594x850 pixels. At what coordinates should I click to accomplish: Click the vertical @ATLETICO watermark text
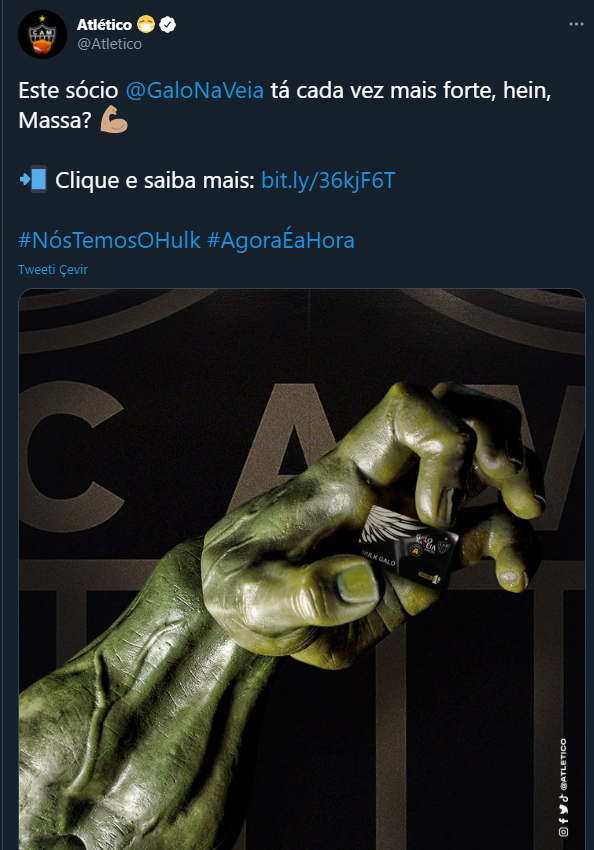pyautogui.click(x=564, y=764)
